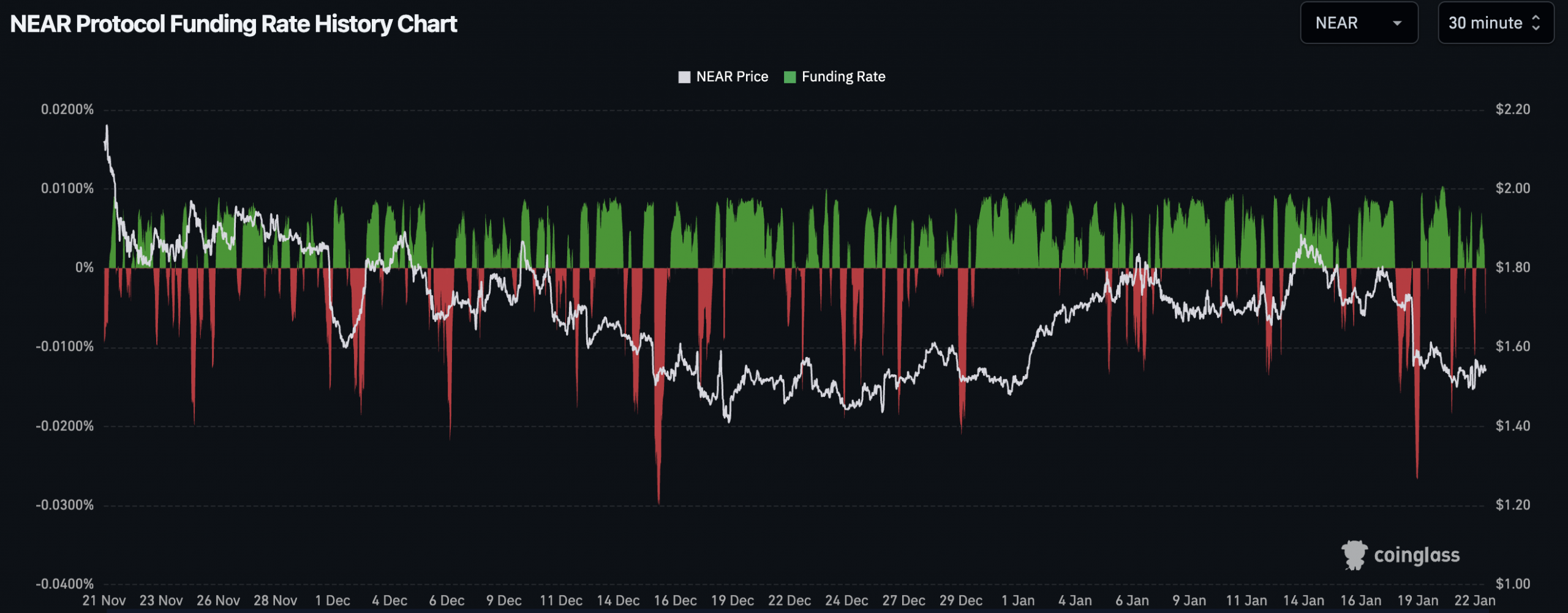1568x613 pixels.
Task: Click the $2.20 price axis label
Action: click(x=1512, y=110)
